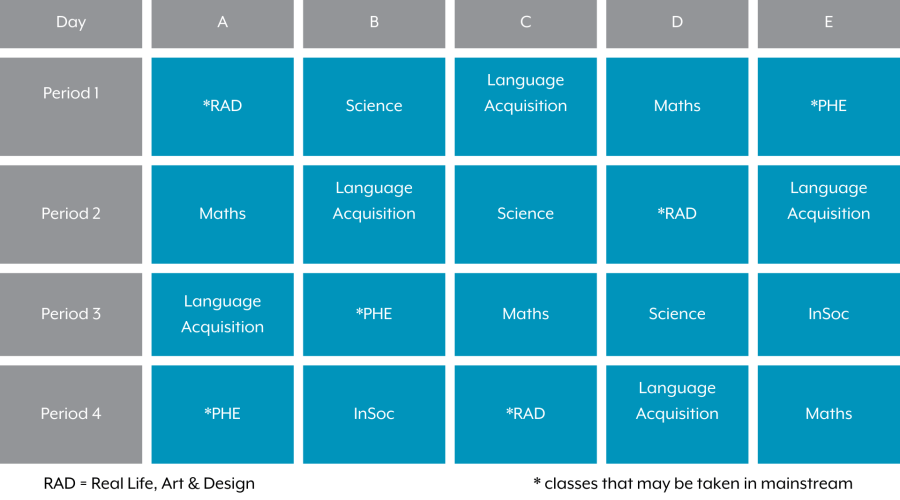Screen dimensions: 900x500
Task: Open *RAD in Period 4, Day C
Action: [x=525, y=414]
